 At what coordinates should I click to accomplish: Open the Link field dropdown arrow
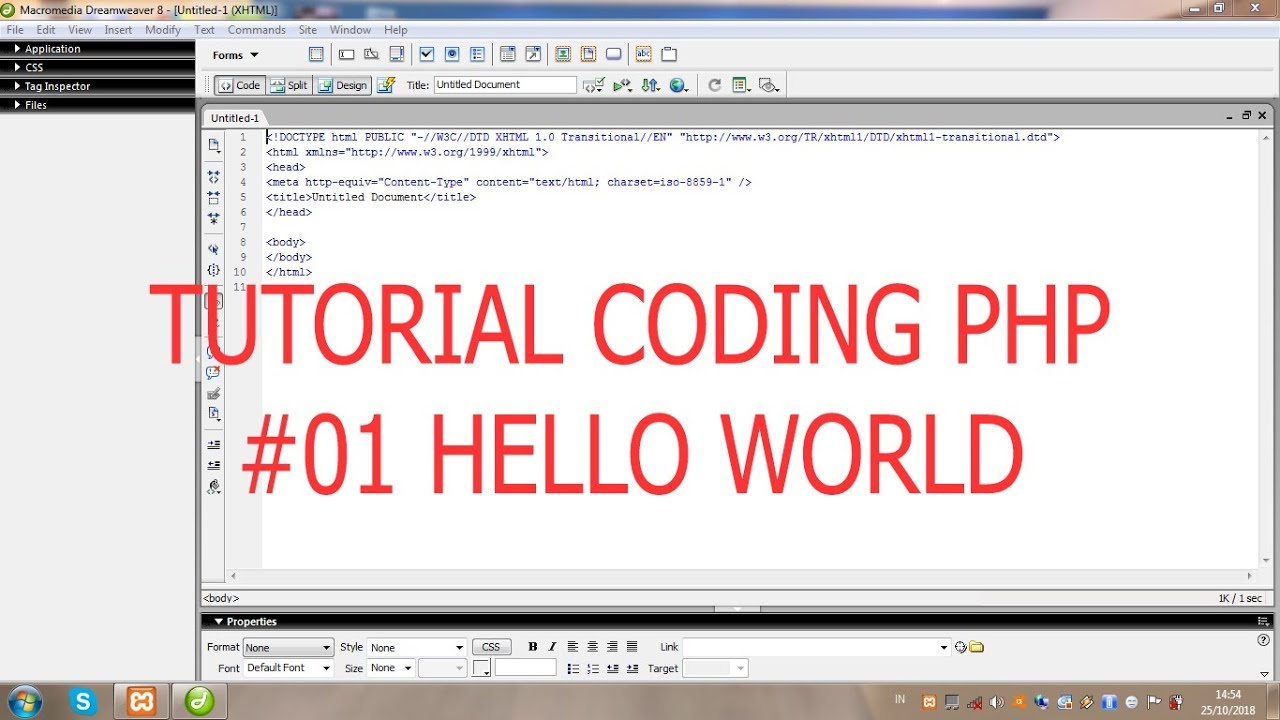[944, 647]
